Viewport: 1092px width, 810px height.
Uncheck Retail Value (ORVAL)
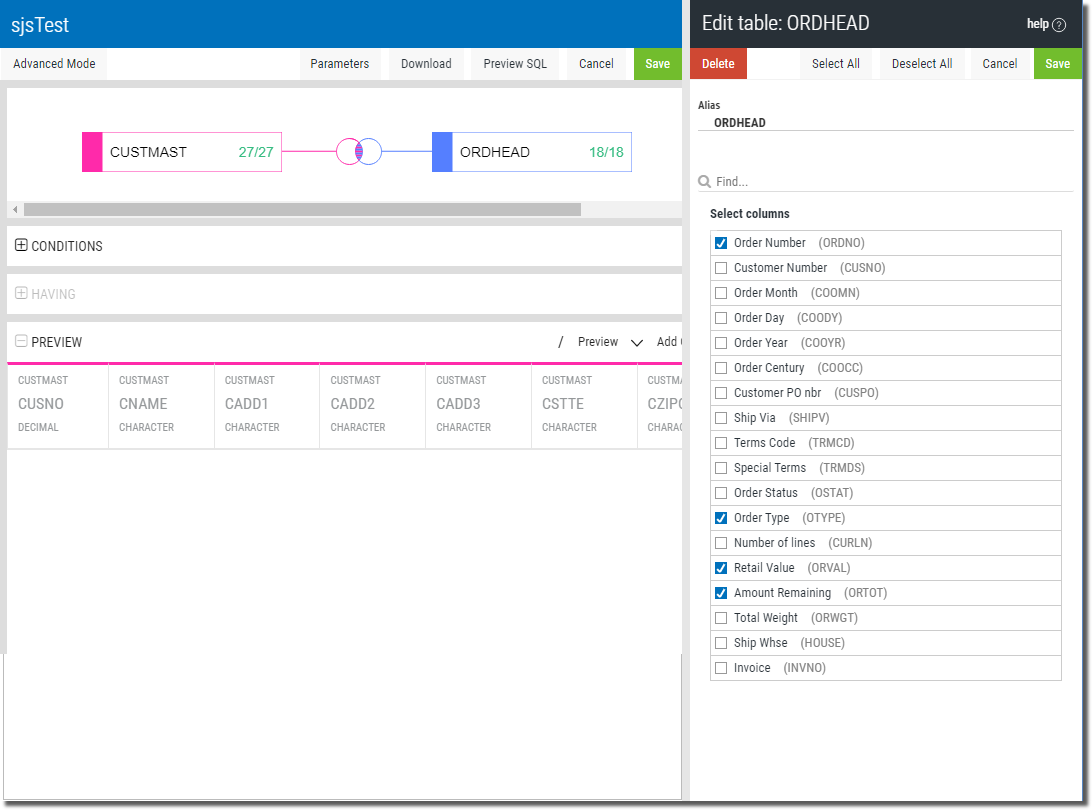click(x=721, y=567)
